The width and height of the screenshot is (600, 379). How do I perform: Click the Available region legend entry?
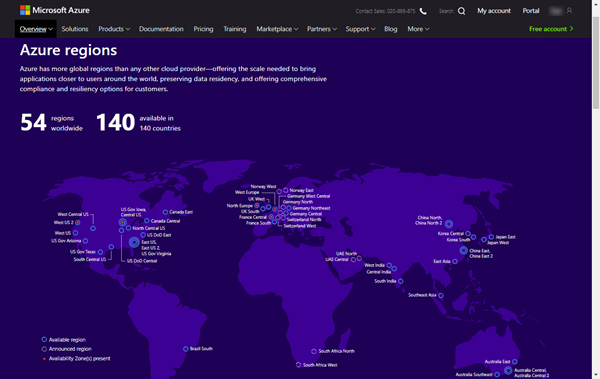pos(64,340)
